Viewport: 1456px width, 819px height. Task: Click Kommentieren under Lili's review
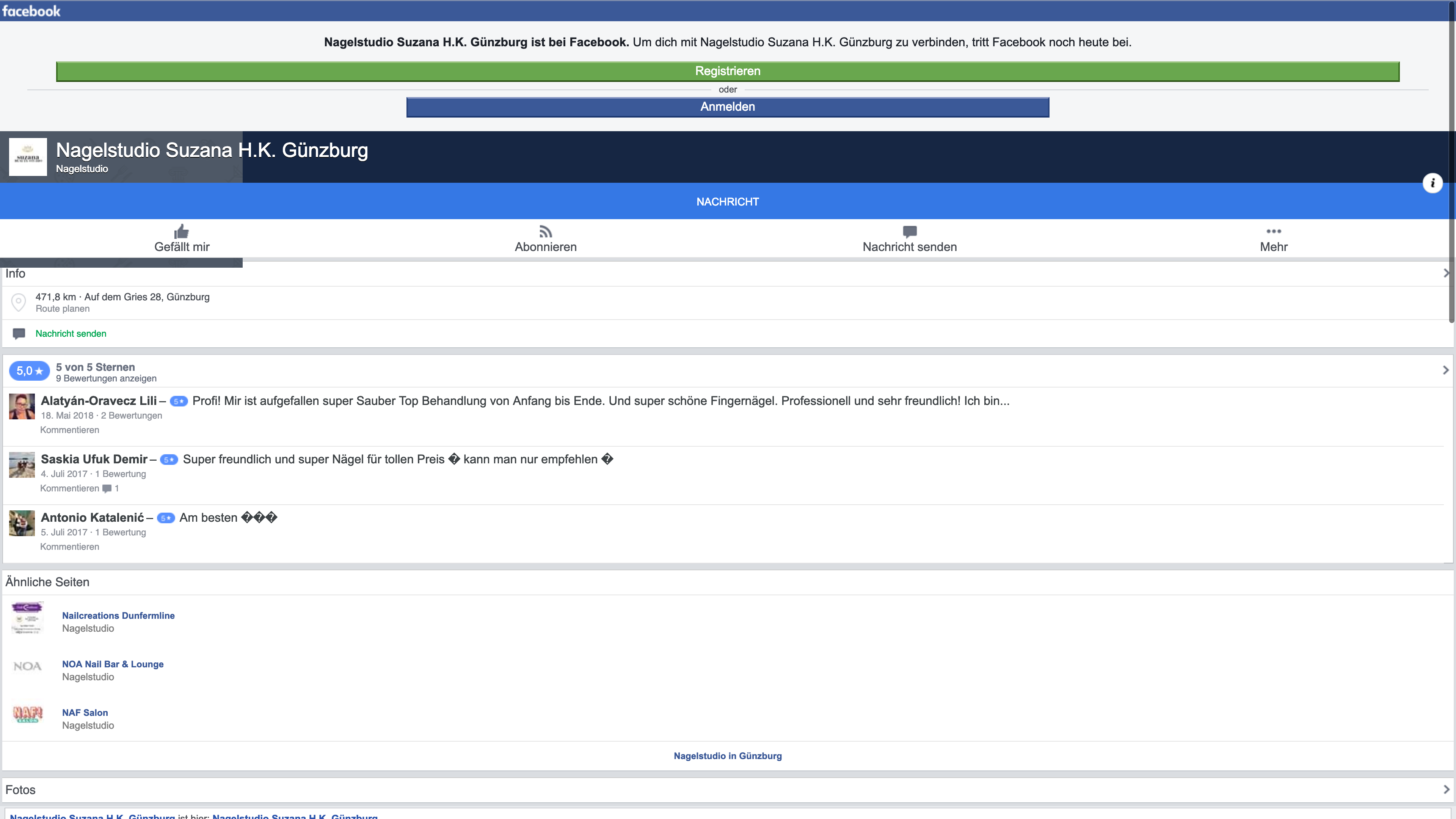tap(69, 430)
